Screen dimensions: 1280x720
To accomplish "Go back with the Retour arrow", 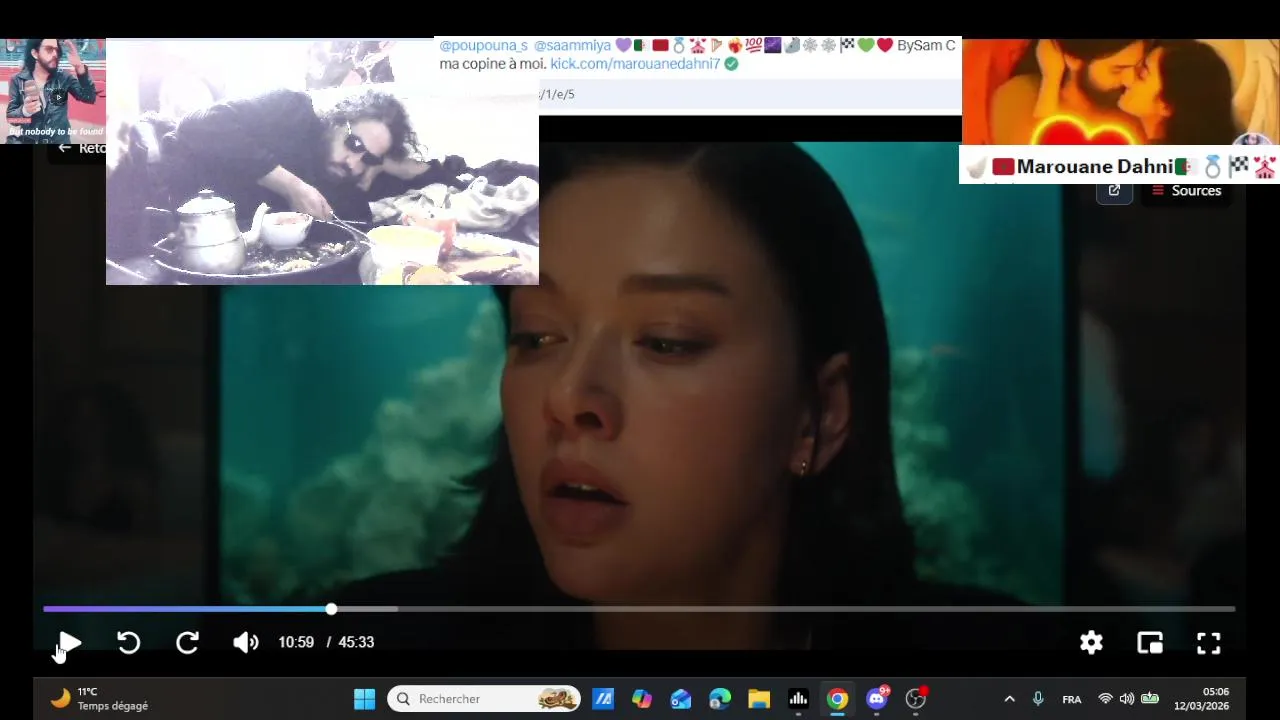I will tap(78, 148).
